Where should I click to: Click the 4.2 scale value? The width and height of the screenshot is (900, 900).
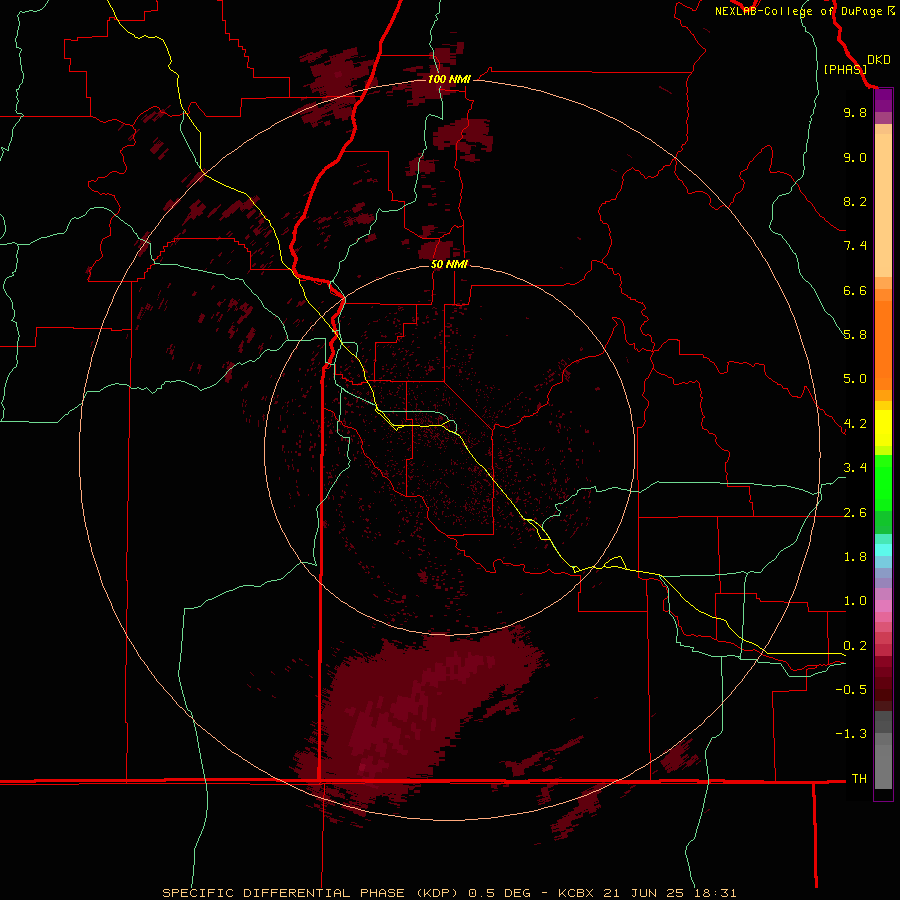[x=855, y=424]
